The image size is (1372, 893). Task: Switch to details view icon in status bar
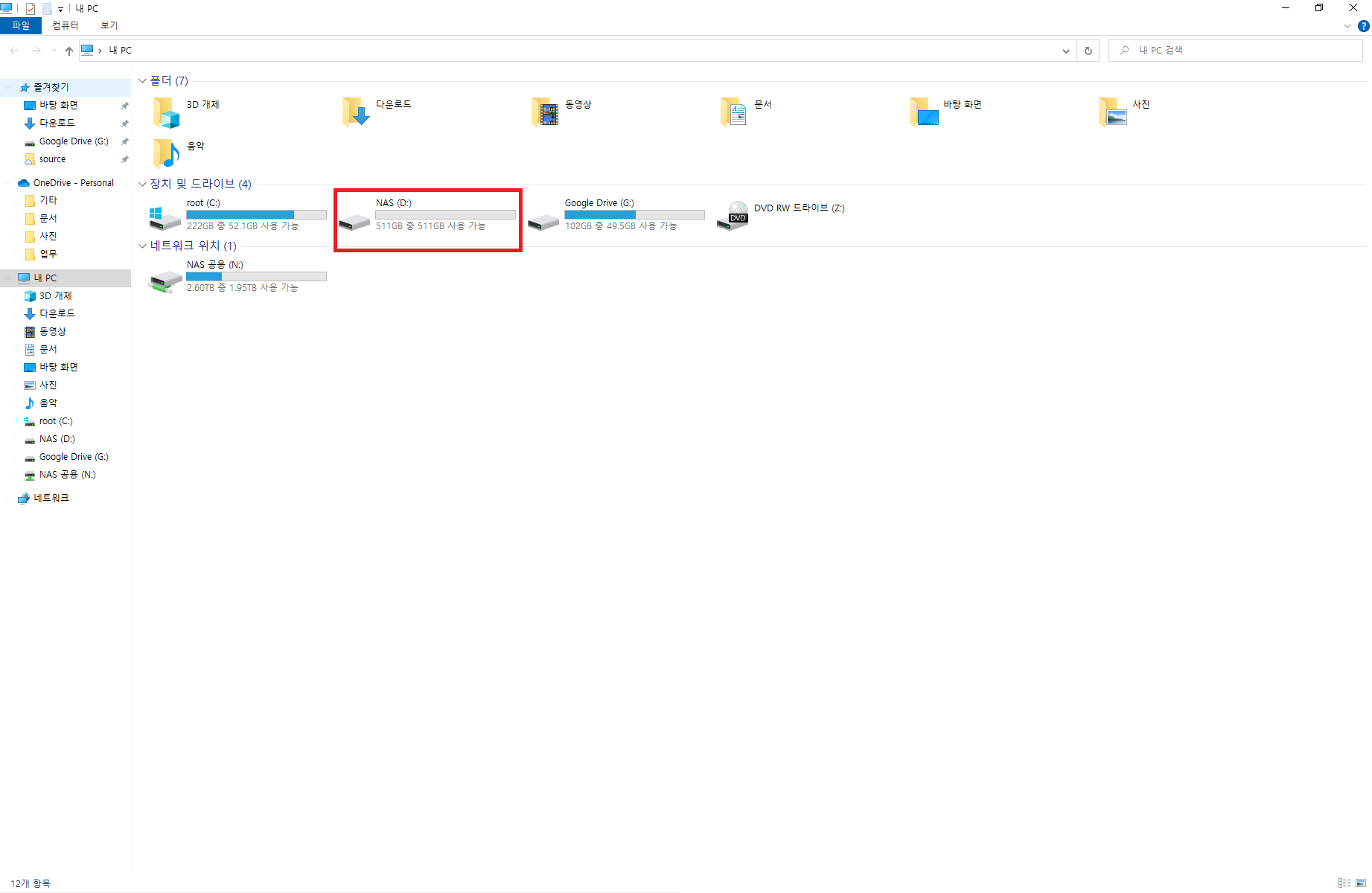click(x=1344, y=883)
